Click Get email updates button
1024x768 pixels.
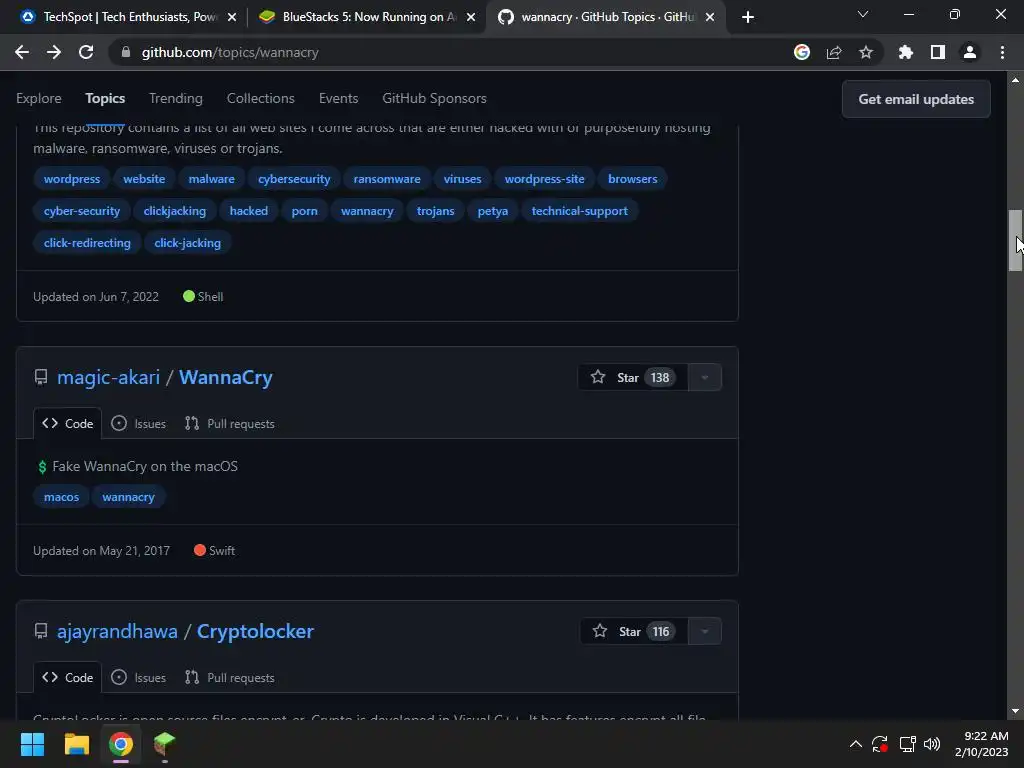coord(916,99)
